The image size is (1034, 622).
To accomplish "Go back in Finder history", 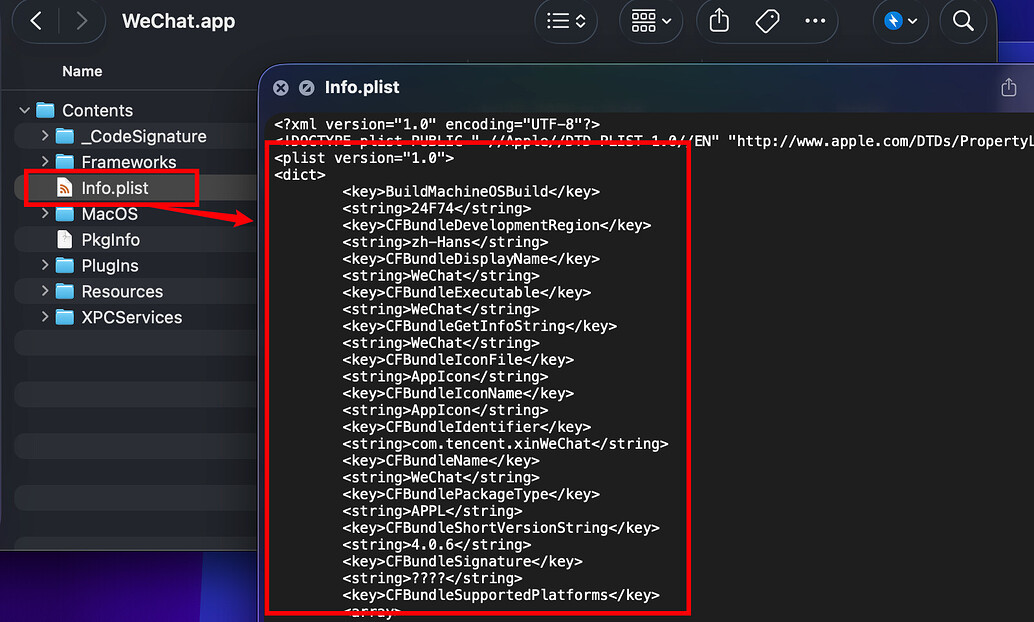I will coord(36,21).
